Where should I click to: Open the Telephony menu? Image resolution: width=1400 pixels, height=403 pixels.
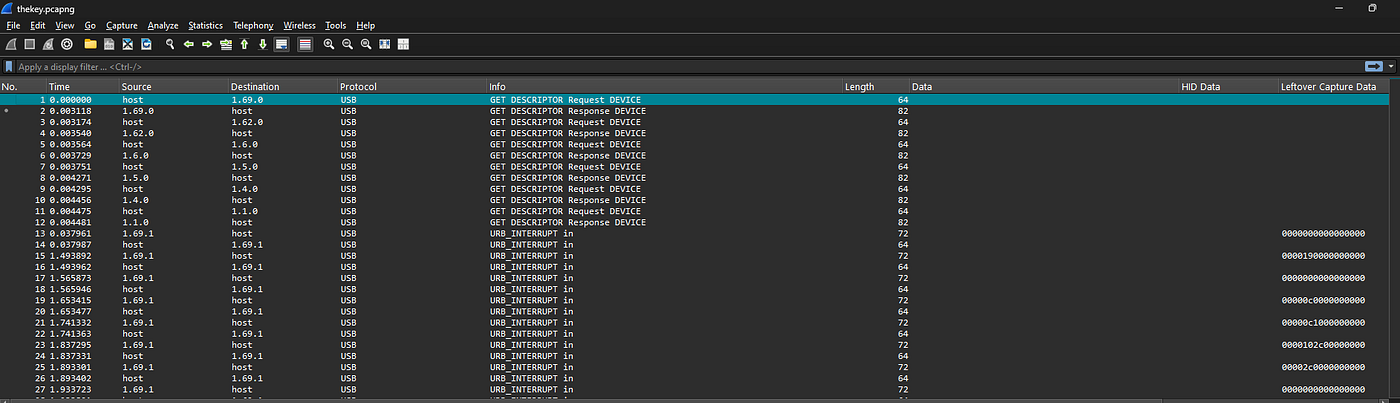coord(253,25)
